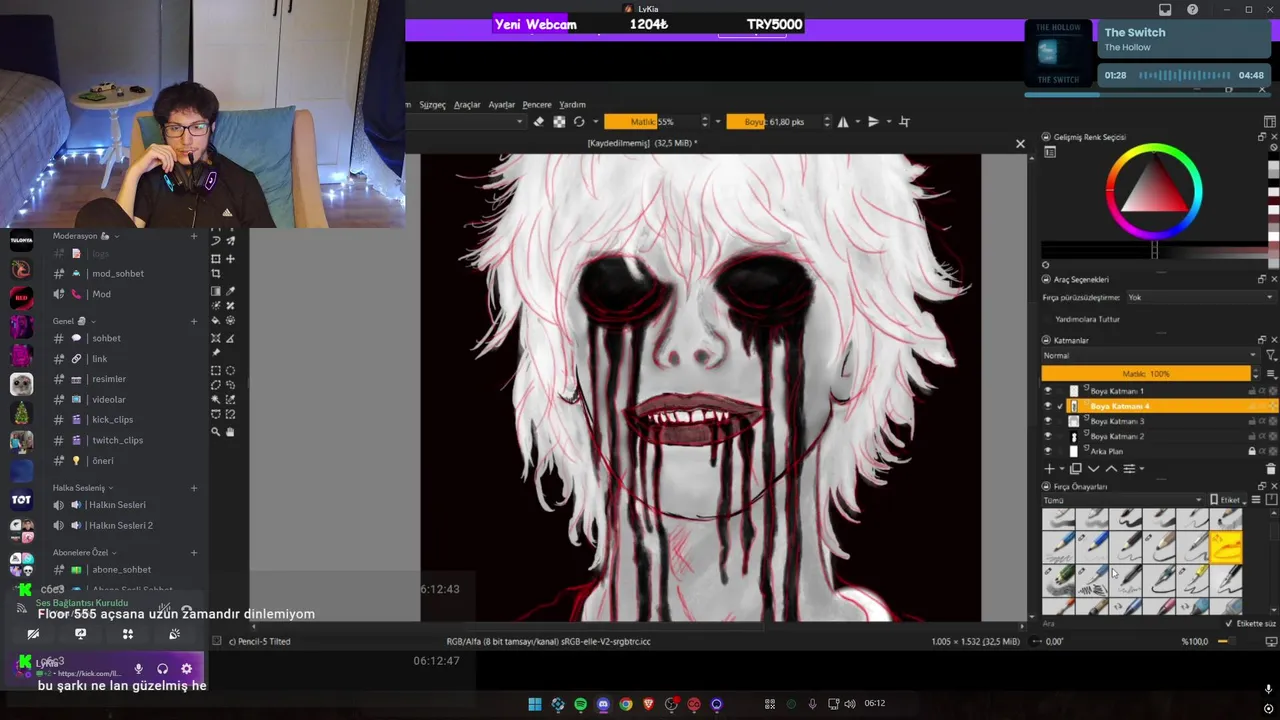Select the Reference Images pin tool

(215, 352)
